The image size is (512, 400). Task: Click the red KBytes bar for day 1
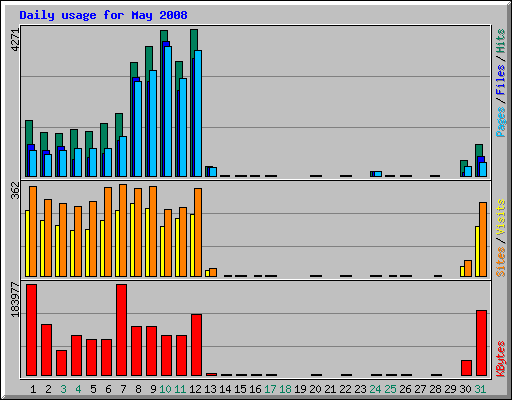tap(31, 330)
